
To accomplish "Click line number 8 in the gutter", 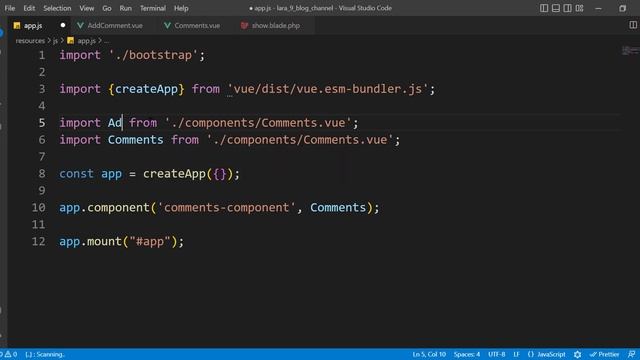I will [x=42, y=173].
